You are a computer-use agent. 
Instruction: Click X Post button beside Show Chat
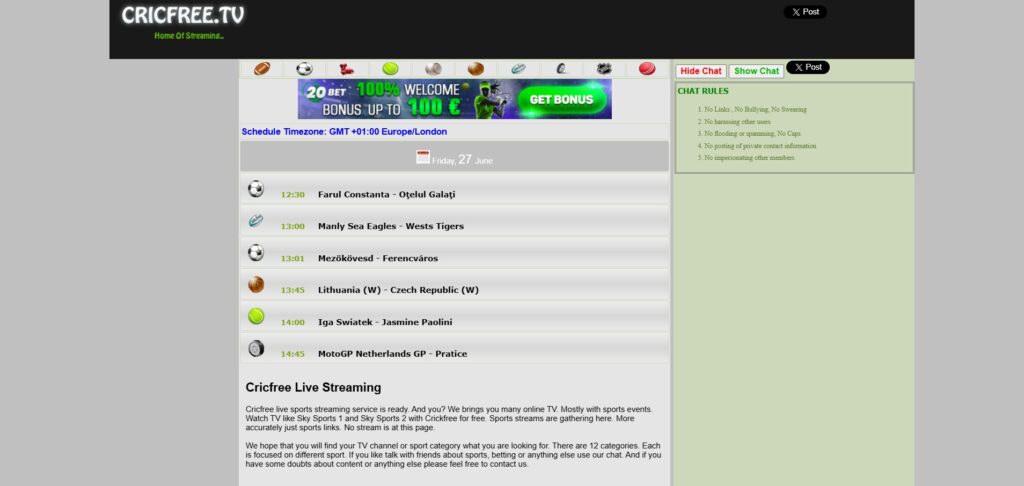click(808, 67)
